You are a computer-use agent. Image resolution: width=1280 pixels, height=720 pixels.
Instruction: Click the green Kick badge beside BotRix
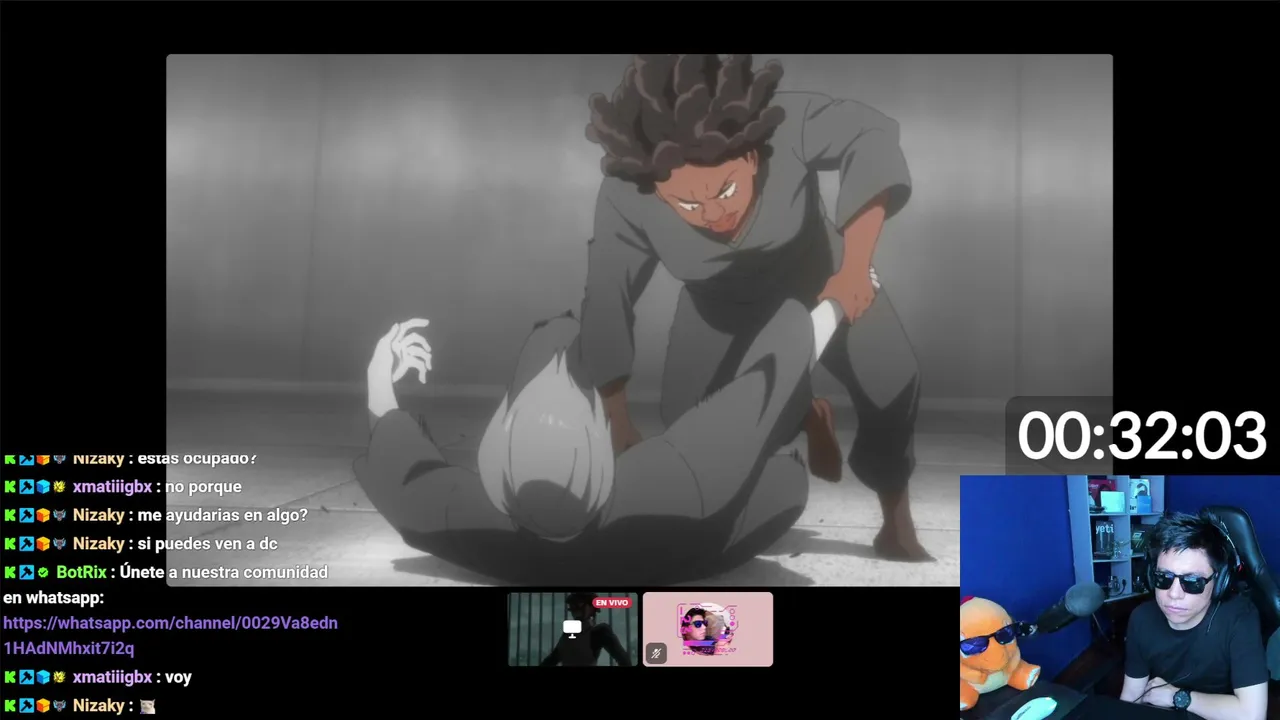10,572
